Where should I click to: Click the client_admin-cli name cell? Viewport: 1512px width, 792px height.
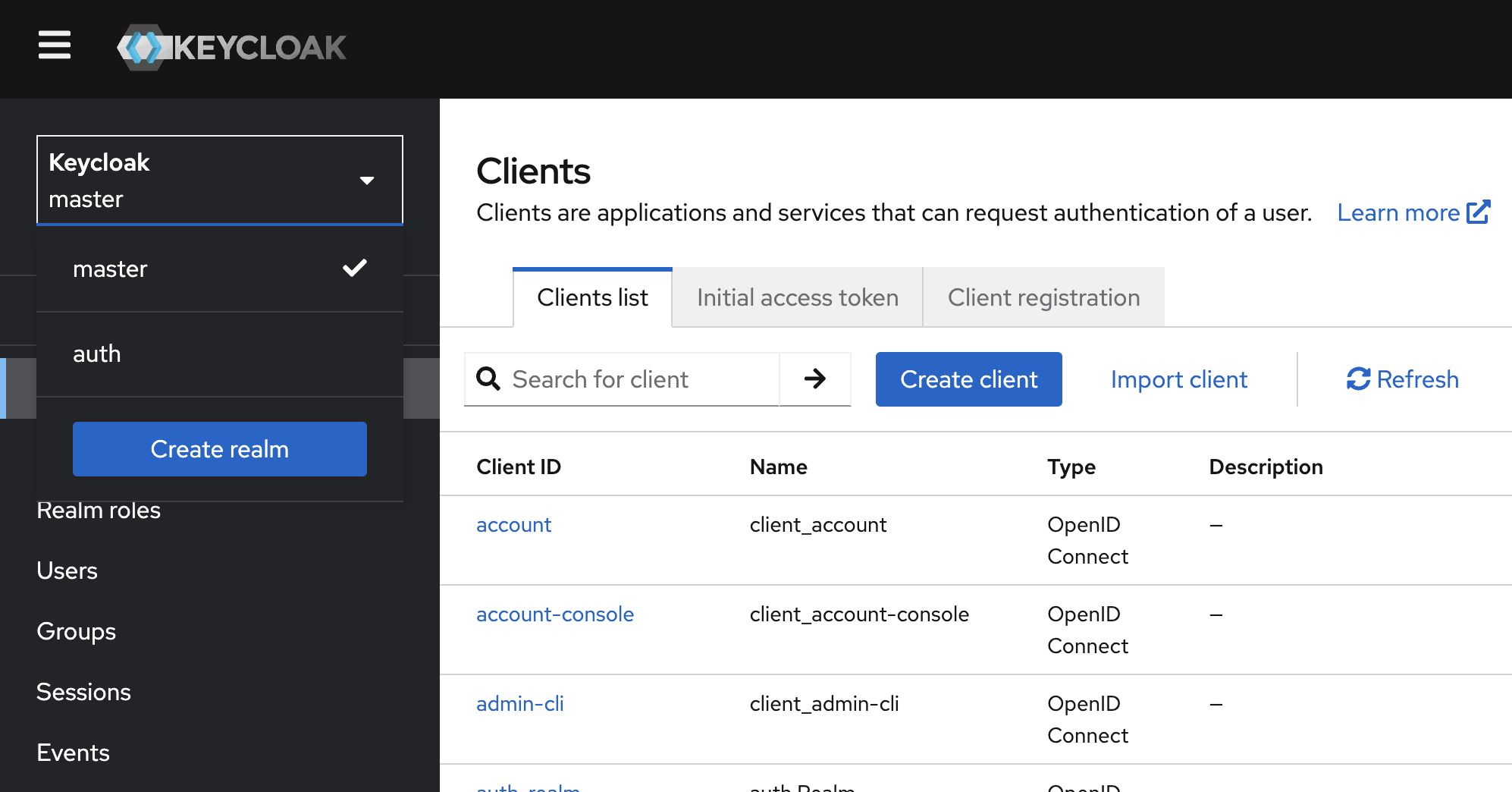pos(824,704)
